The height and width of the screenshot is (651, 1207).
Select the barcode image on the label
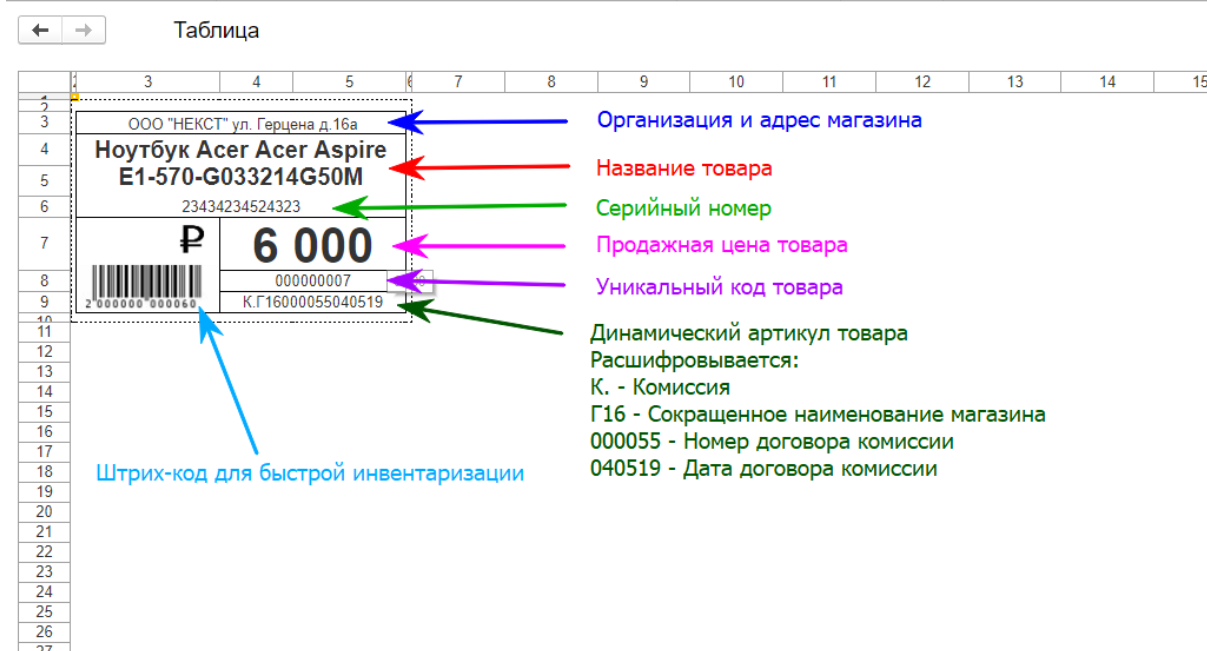tap(144, 288)
